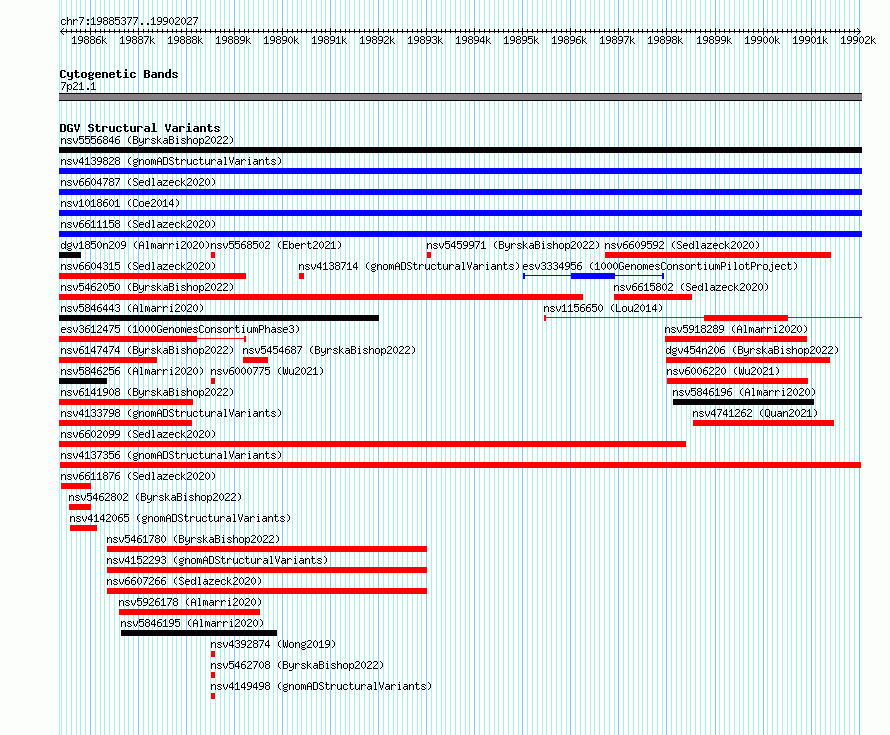Select nsv6141908 (ByrskaBishop2022) label
The image size is (890, 735).
coord(147,392)
